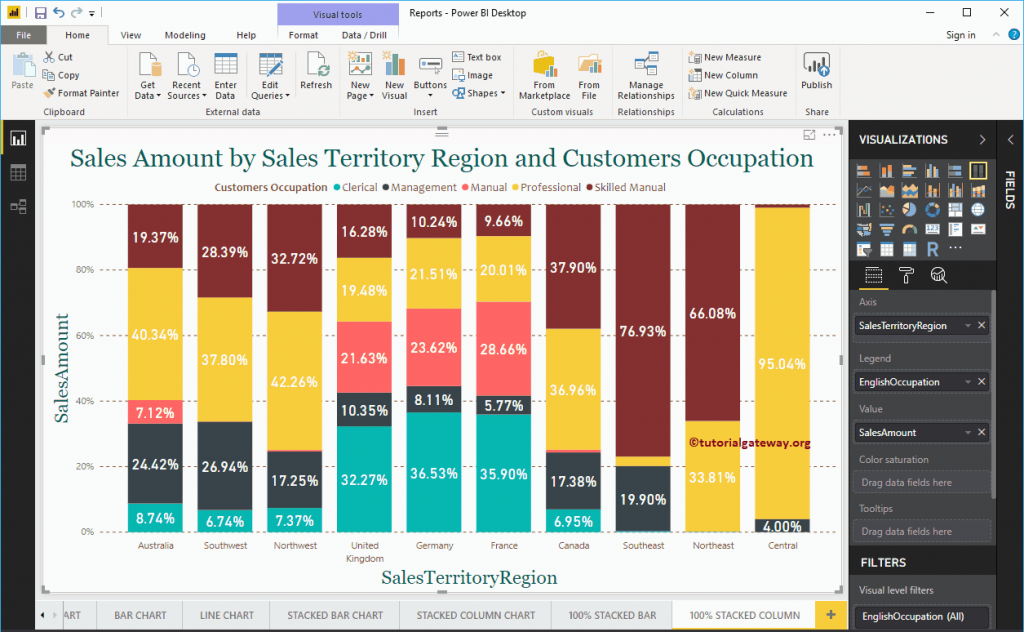Image resolution: width=1024 pixels, height=632 pixels.
Task: Click the Refresh icon in External data
Action: [316, 70]
